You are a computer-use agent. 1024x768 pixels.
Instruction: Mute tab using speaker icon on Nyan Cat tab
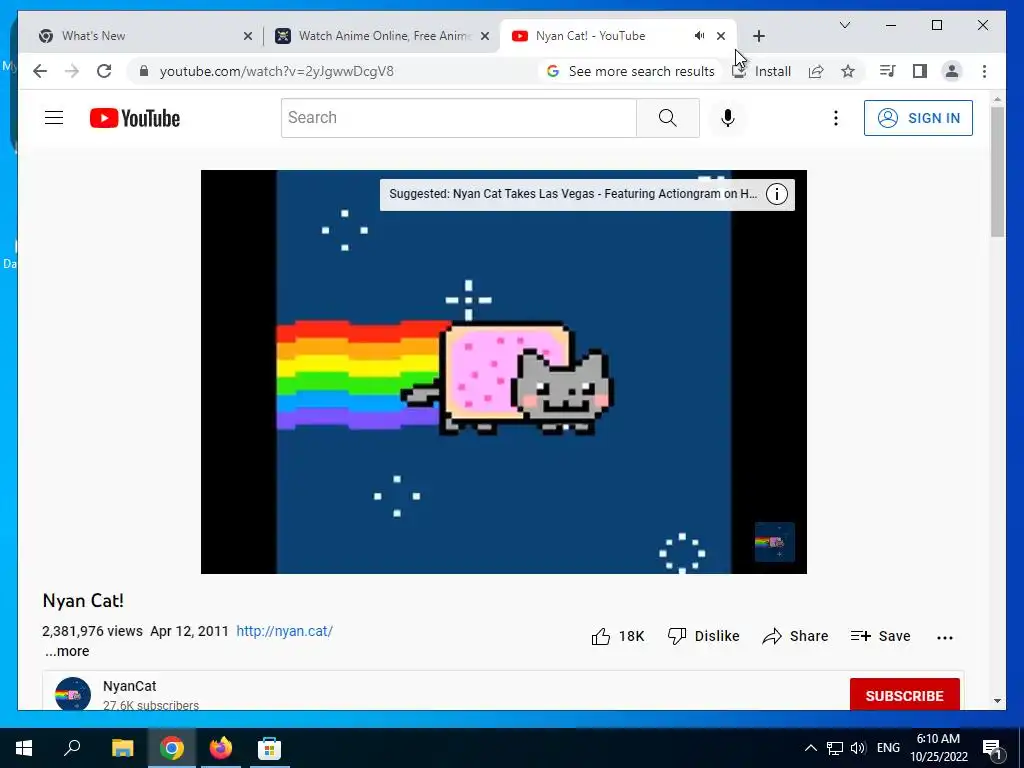point(699,36)
